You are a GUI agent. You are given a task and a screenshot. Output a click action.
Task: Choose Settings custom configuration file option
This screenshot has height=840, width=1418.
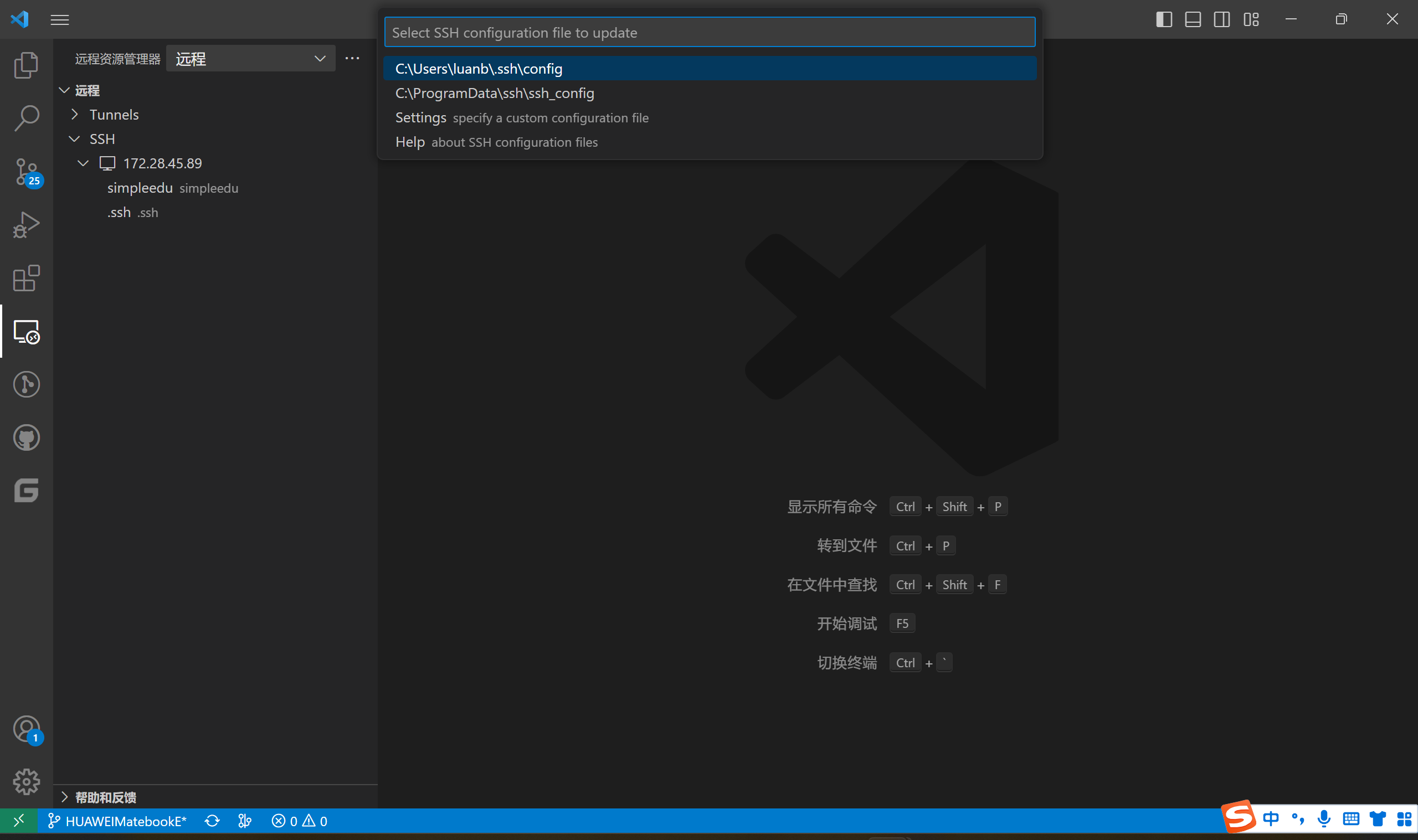[710, 118]
